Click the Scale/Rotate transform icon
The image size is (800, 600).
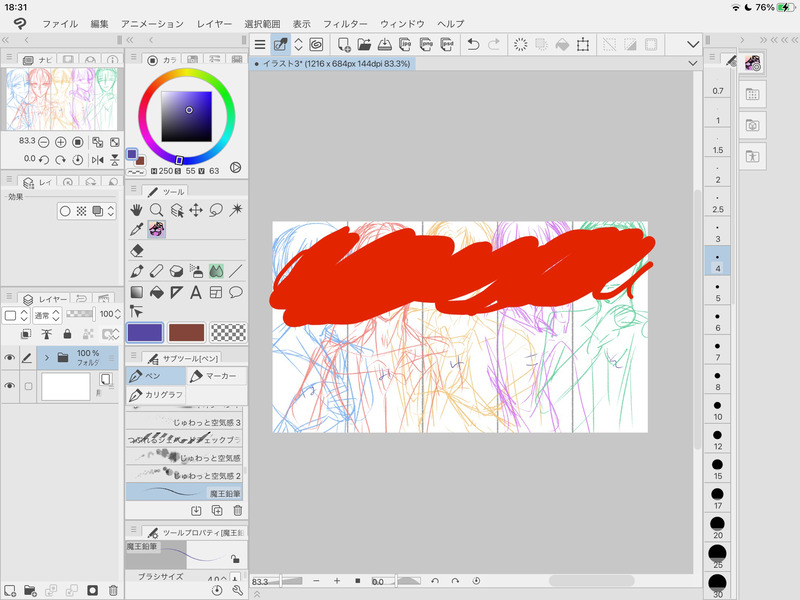point(583,45)
